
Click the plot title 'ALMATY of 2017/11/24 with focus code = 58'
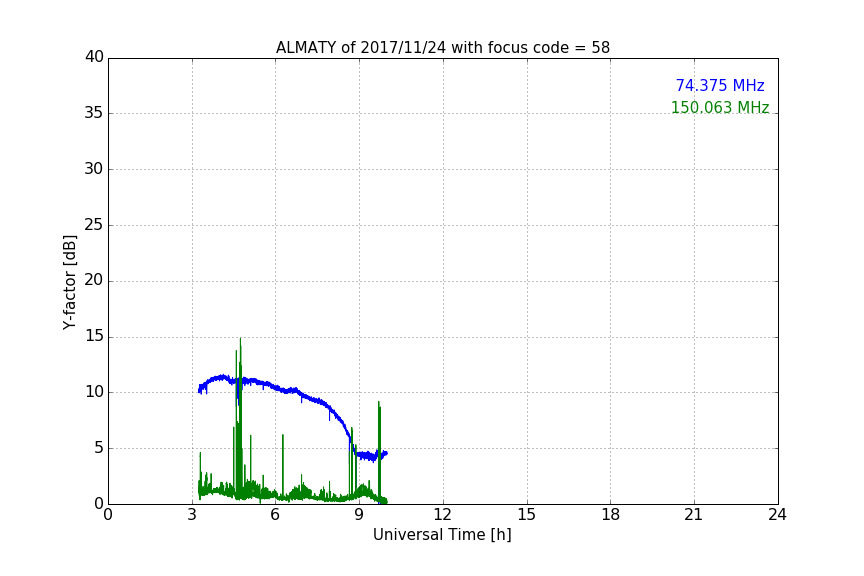(442, 47)
